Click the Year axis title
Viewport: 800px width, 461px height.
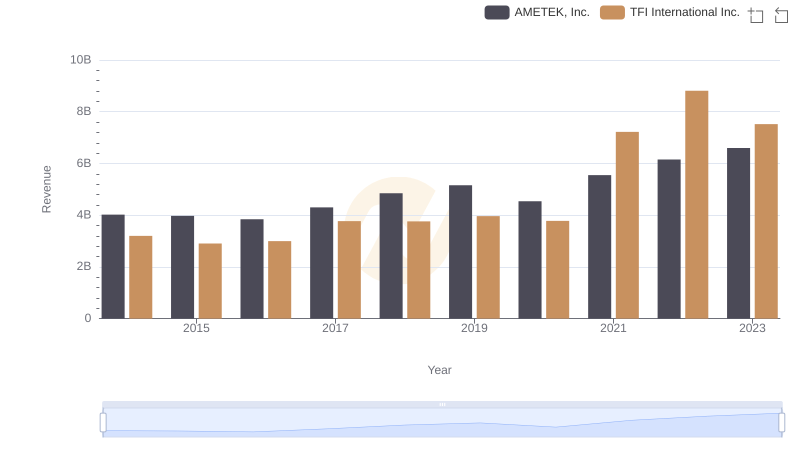pyautogui.click(x=439, y=370)
